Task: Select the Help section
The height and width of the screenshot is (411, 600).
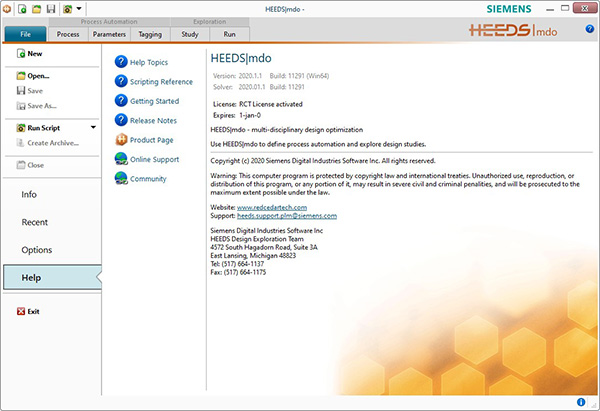Action: [52, 277]
